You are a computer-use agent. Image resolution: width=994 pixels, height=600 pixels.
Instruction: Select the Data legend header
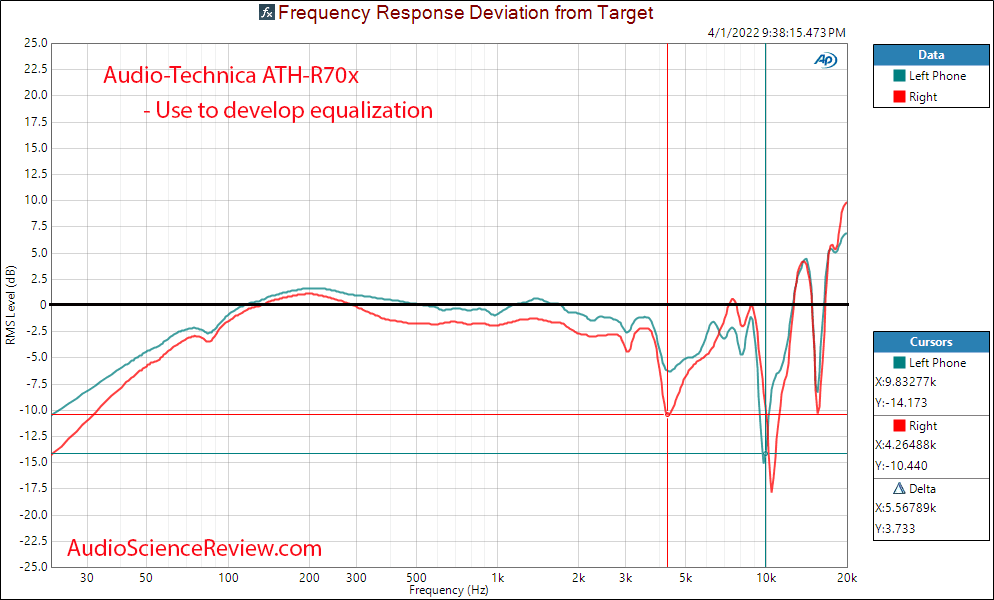click(931, 55)
